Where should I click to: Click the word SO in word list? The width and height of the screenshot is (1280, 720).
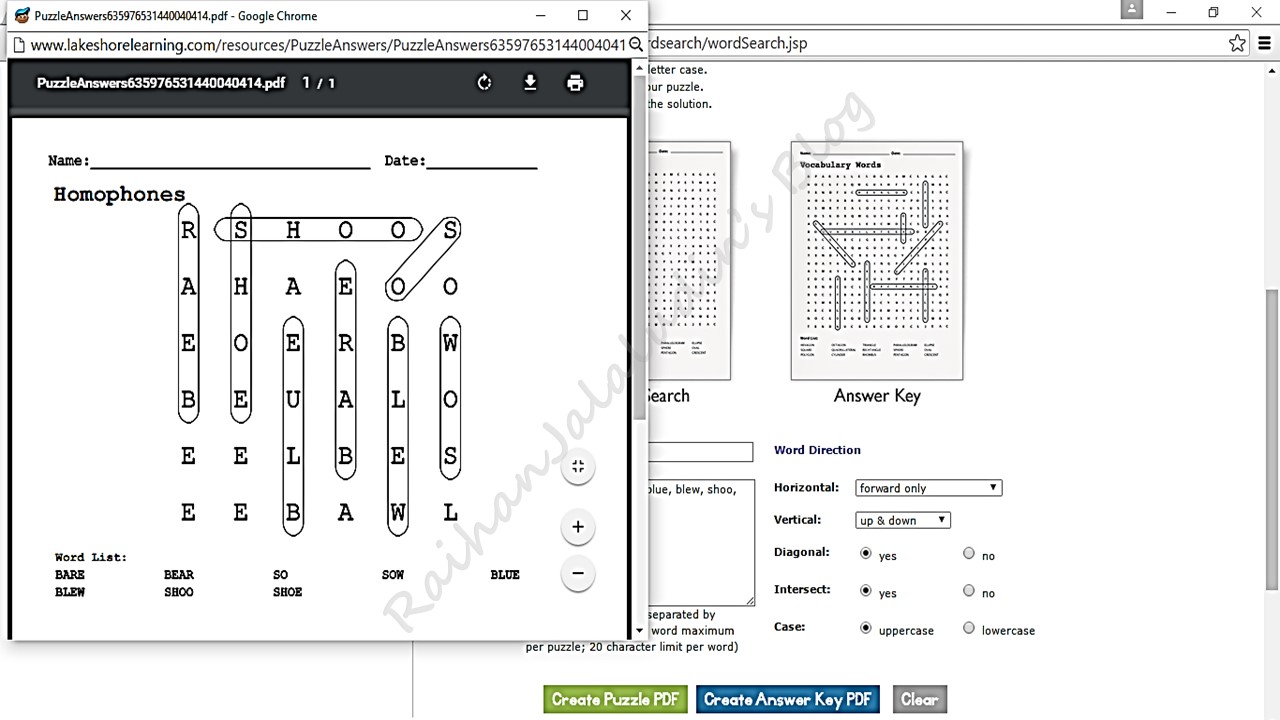pyautogui.click(x=280, y=575)
